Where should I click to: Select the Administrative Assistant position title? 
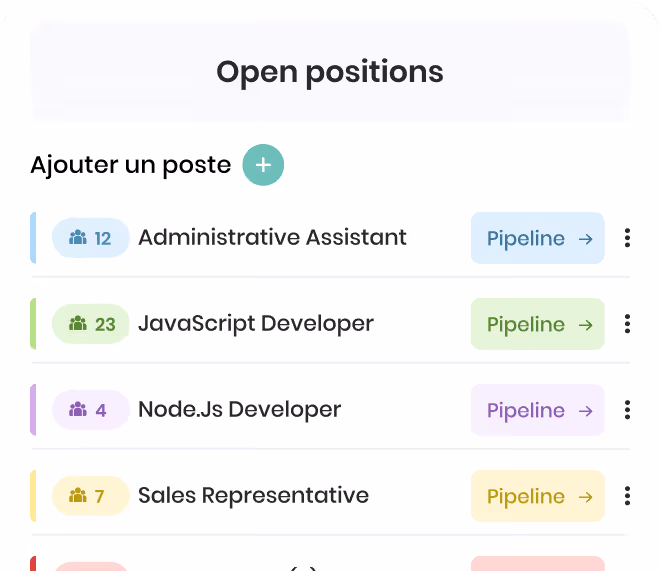pyautogui.click(x=272, y=237)
